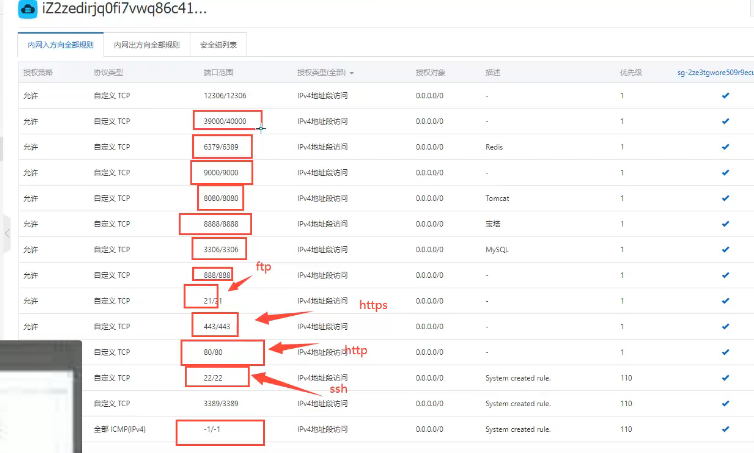754x453 pixels.
Task: Select the 9000/9000 port range cell
Action: point(221,173)
